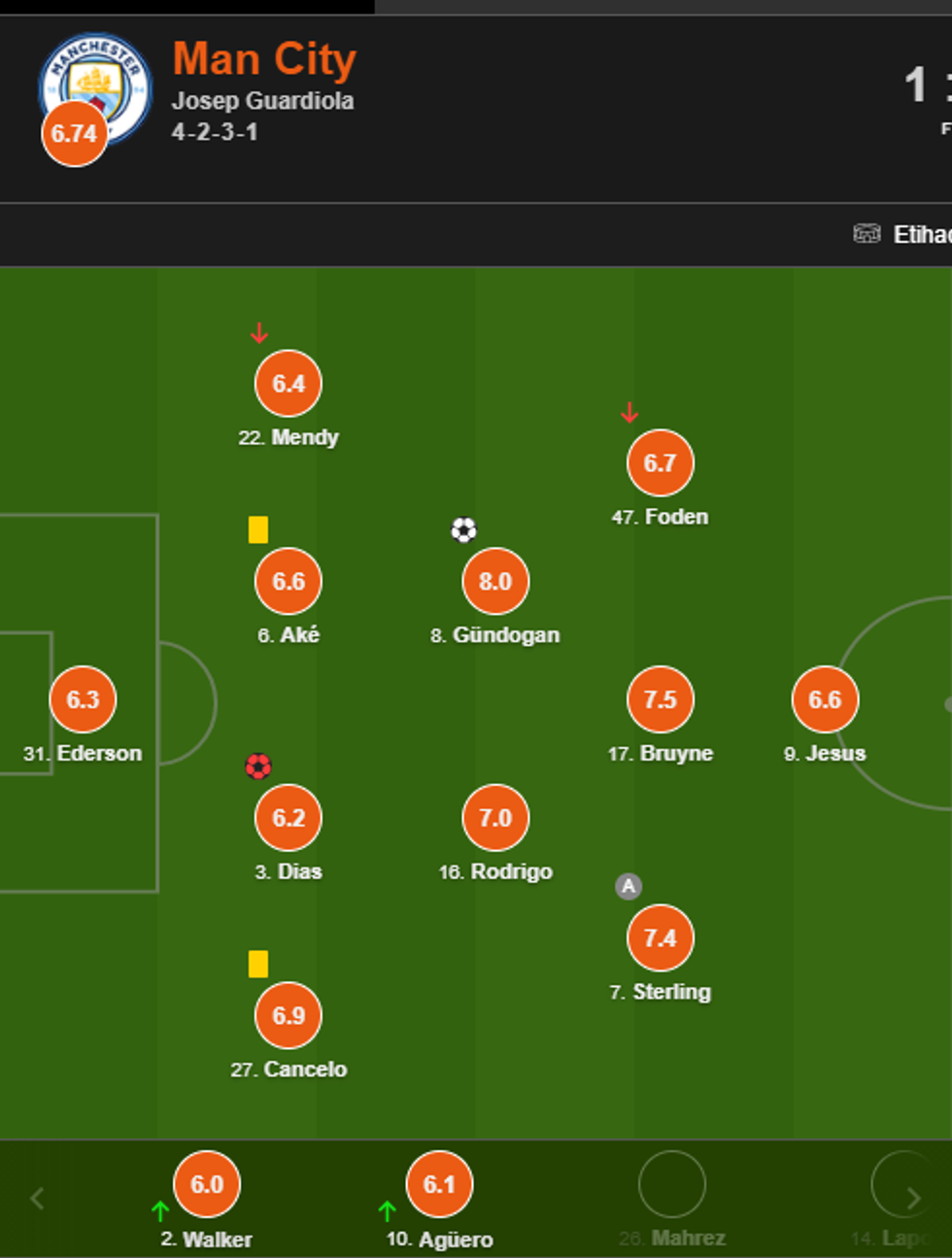Image resolution: width=952 pixels, height=1258 pixels.
Task: Click the yellow card above Cancelo
Action: tap(258, 964)
